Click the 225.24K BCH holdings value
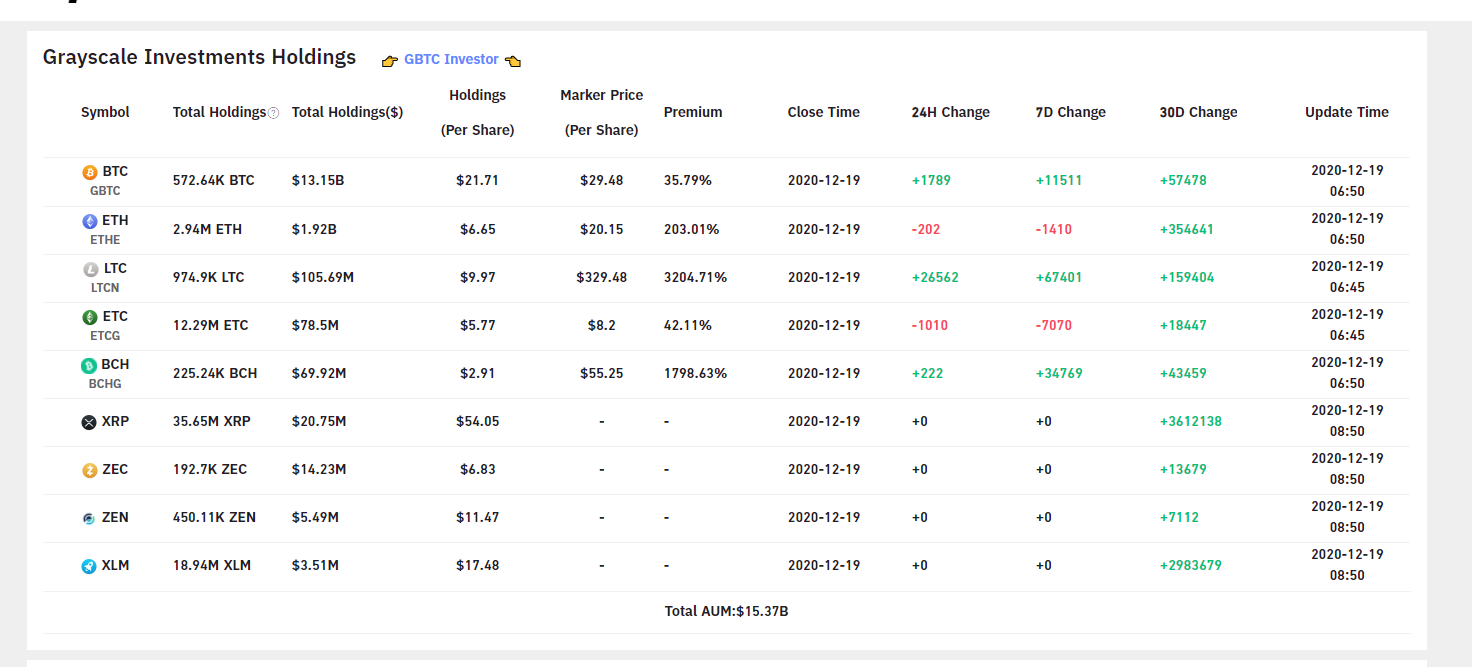Viewport: 1472px width, 667px height. tap(215, 373)
